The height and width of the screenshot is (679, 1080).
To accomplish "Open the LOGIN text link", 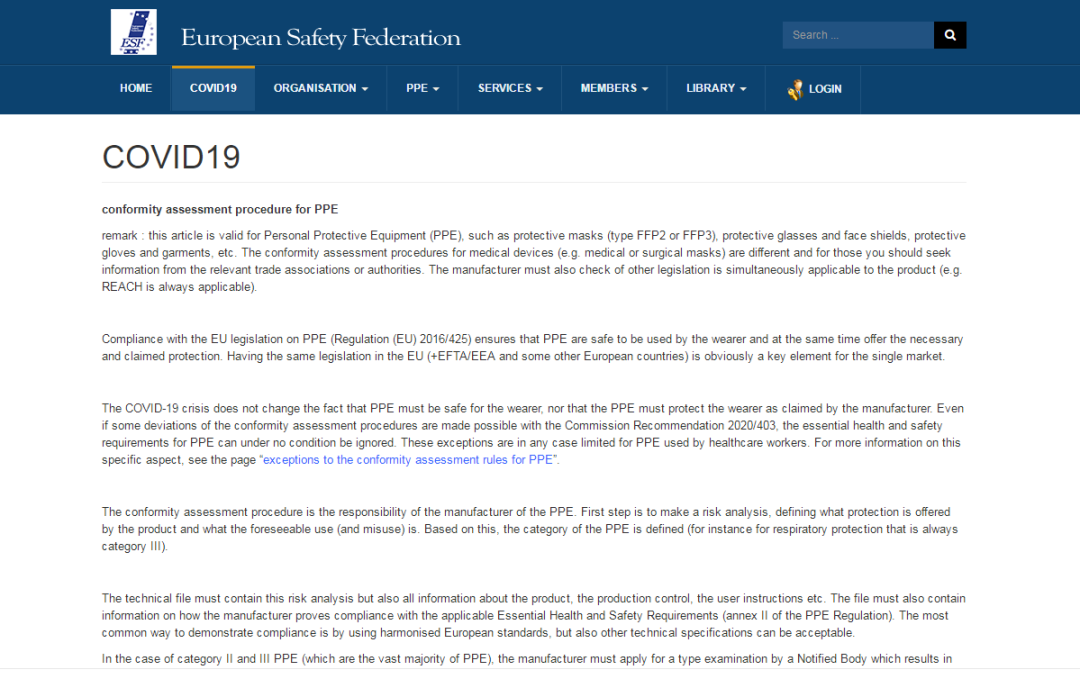I will point(825,89).
